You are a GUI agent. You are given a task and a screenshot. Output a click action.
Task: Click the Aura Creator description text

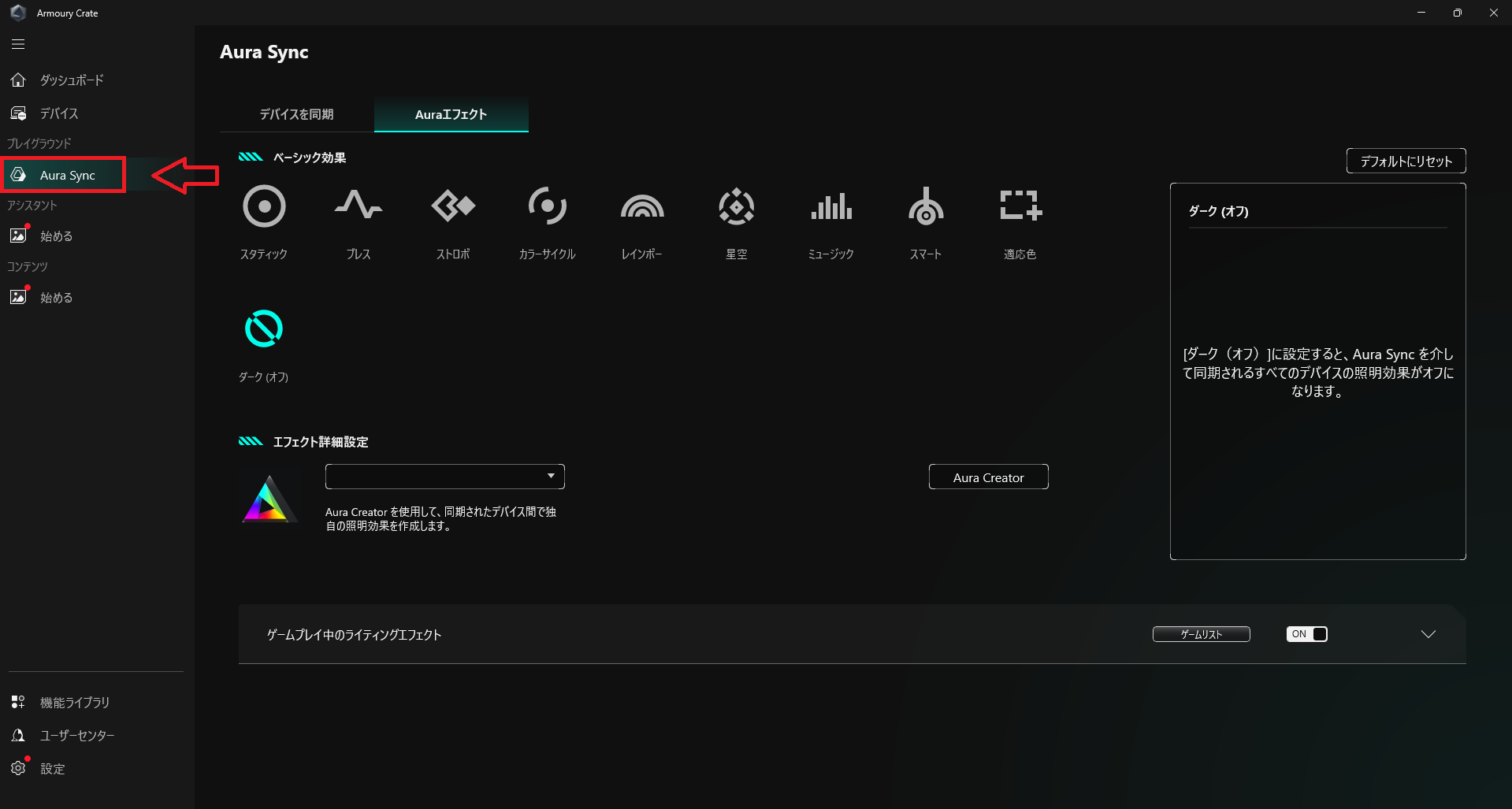click(440, 518)
